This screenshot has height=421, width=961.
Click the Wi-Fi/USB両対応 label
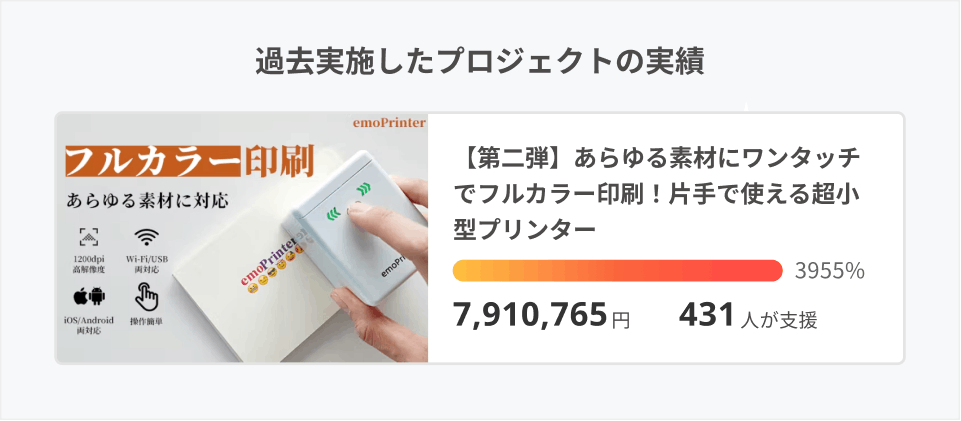(x=148, y=262)
